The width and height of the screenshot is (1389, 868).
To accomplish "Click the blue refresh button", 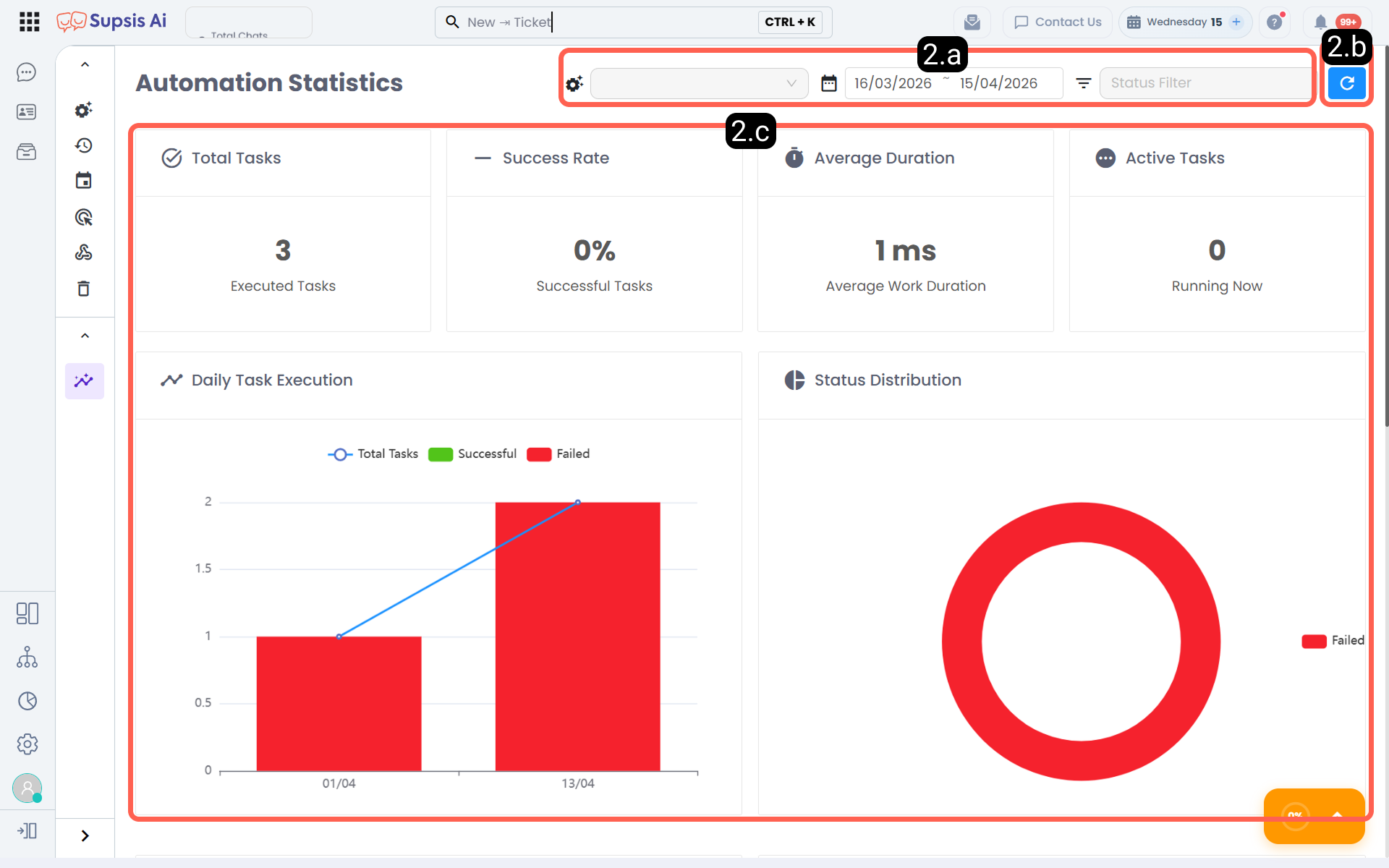I will (1347, 83).
